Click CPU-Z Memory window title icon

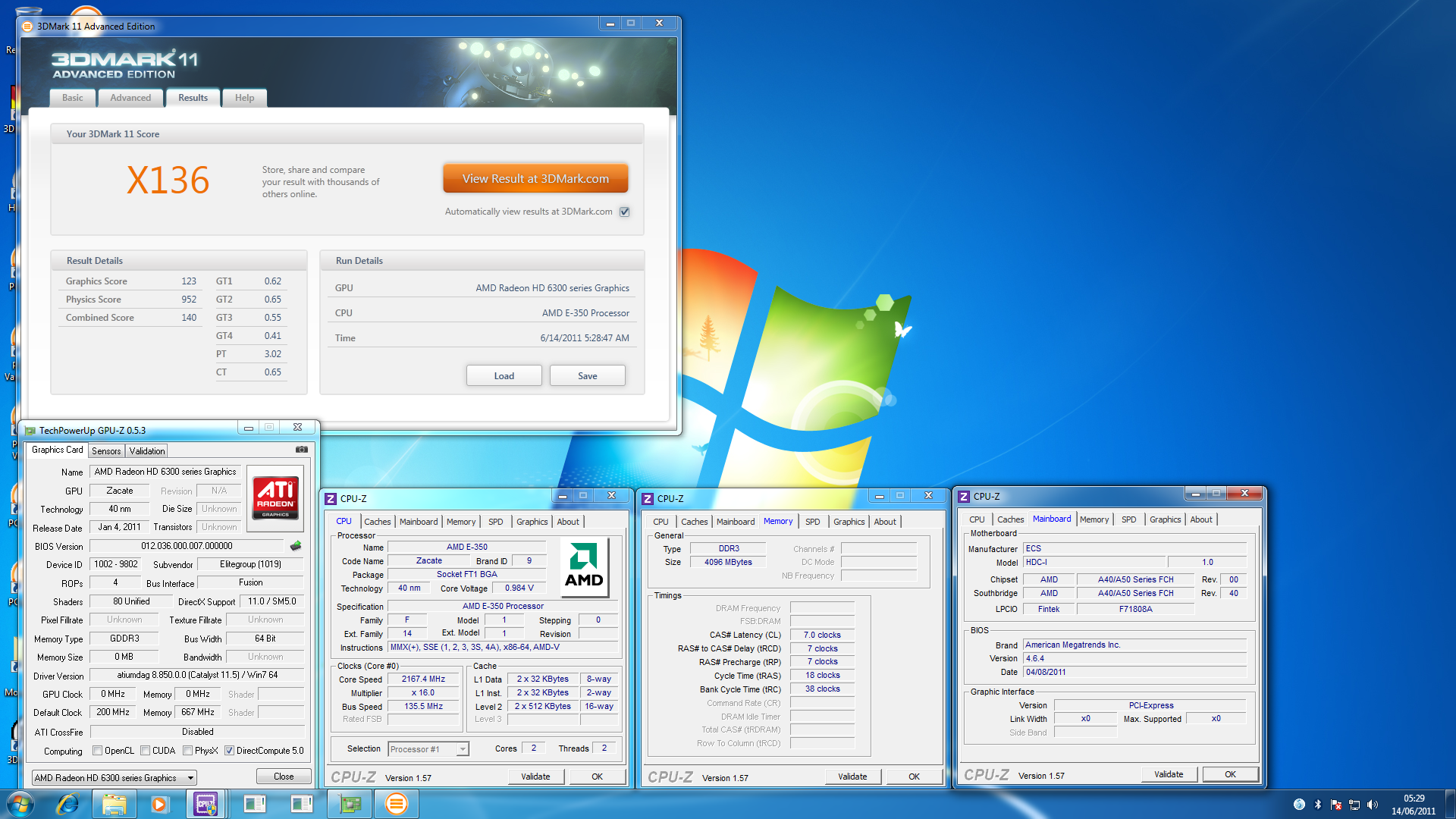pyautogui.click(x=648, y=499)
